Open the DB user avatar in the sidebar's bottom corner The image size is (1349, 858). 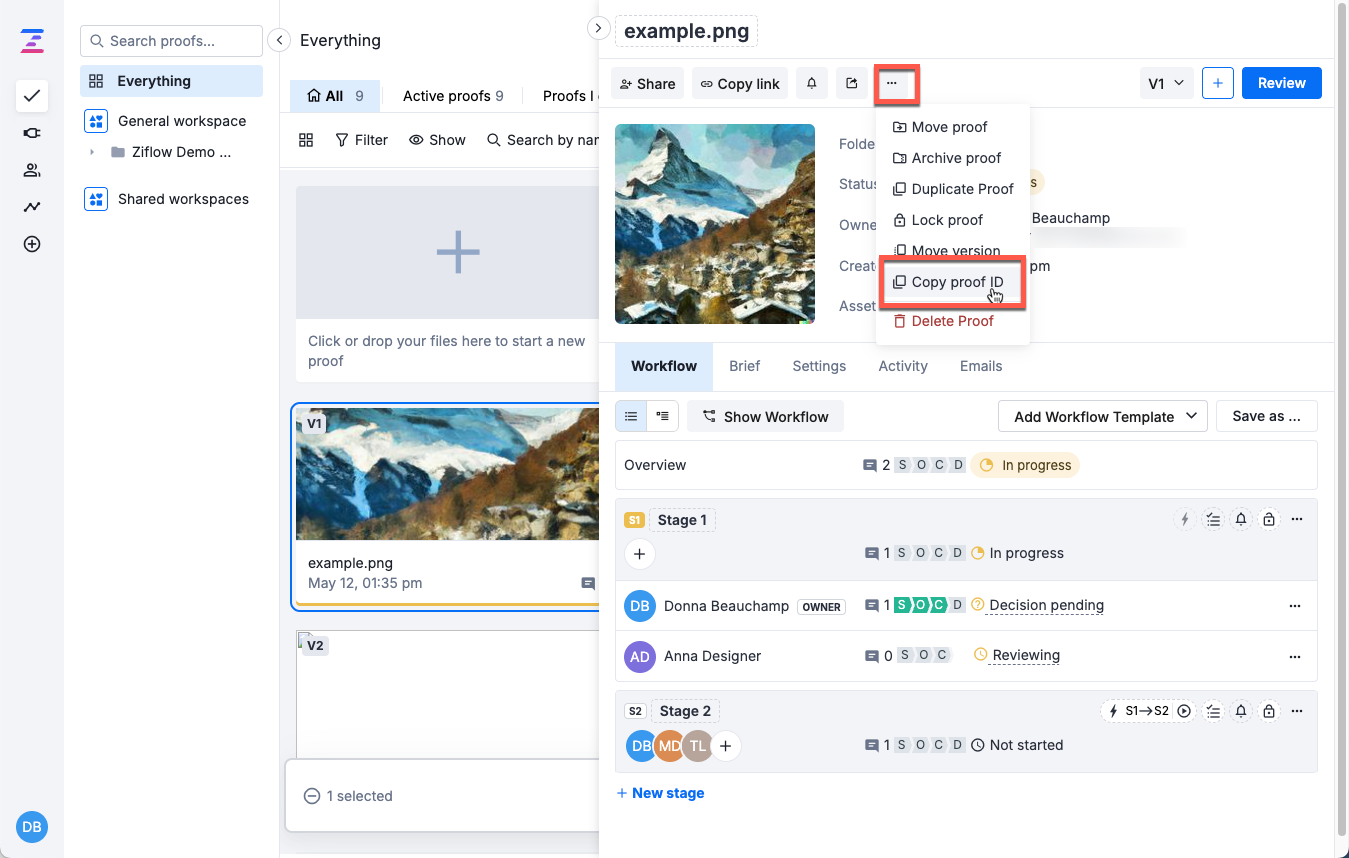[32, 827]
